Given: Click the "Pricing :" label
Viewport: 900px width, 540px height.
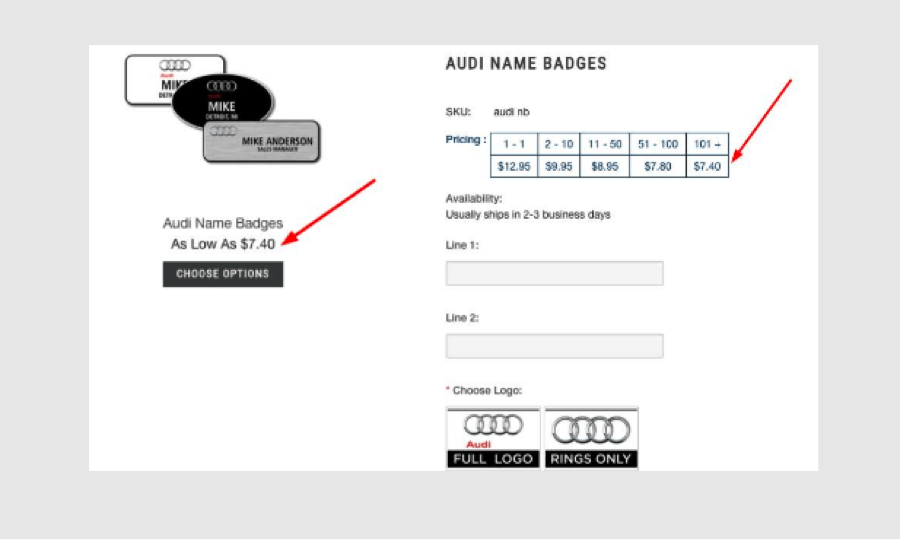Looking at the screenshot, I should coord(466,139).
